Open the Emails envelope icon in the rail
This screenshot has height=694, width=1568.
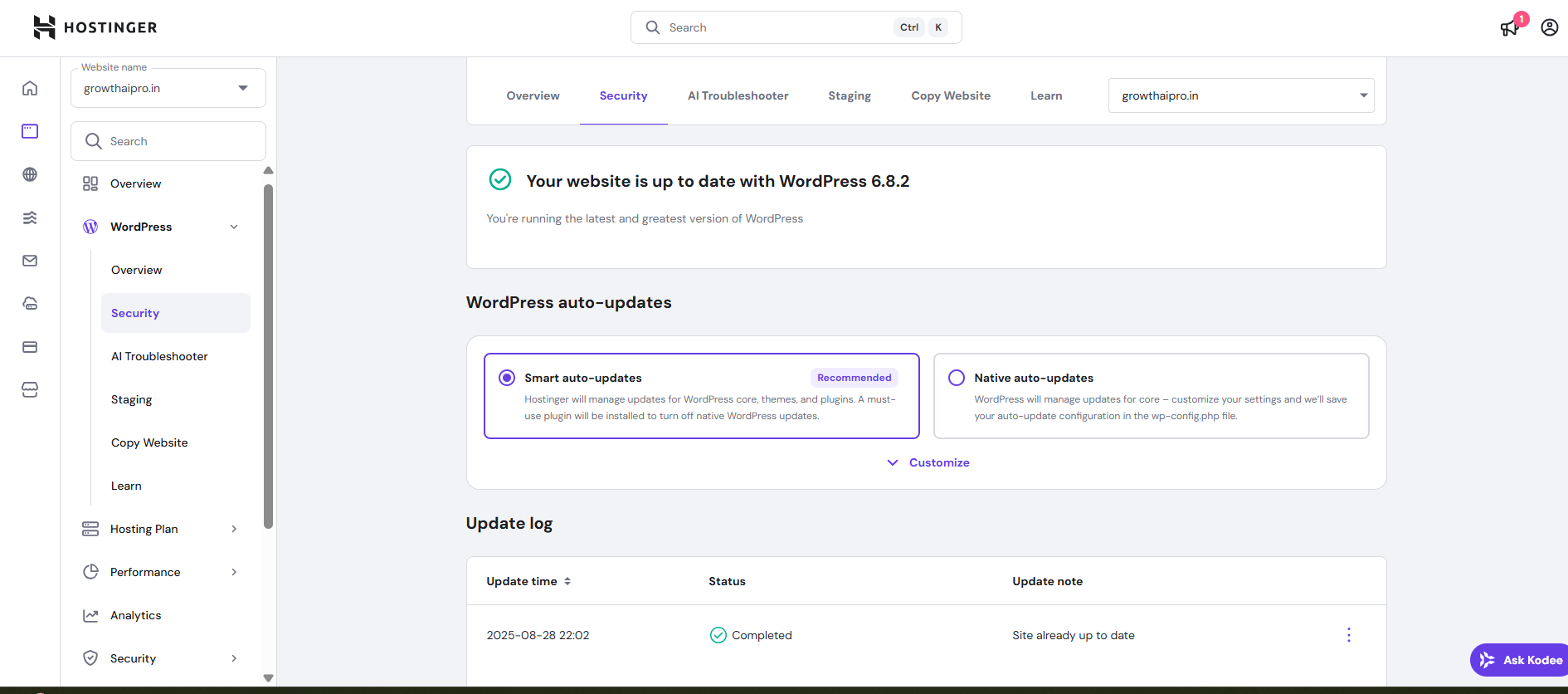[30, 261]
